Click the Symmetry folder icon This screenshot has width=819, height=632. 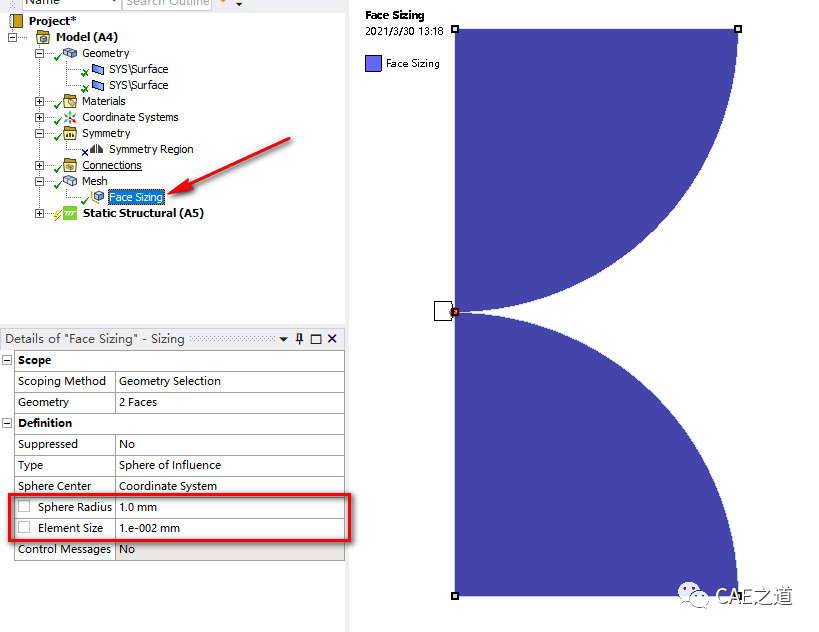click(x=70, y=133)
